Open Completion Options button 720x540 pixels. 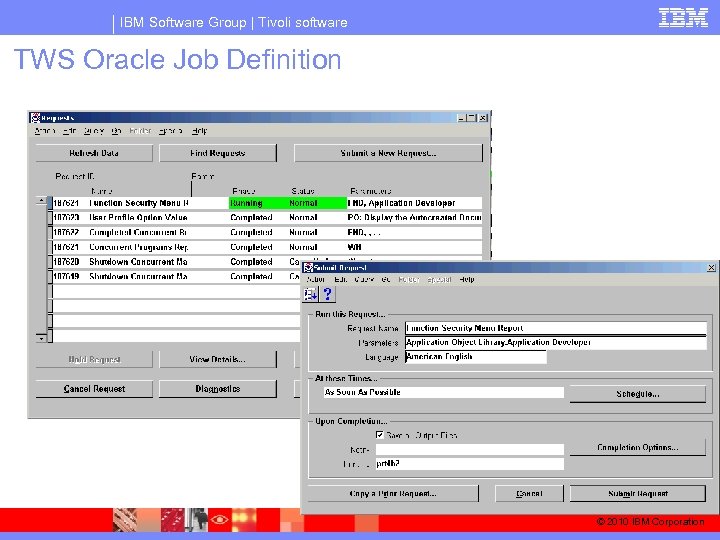click(638, 447)
